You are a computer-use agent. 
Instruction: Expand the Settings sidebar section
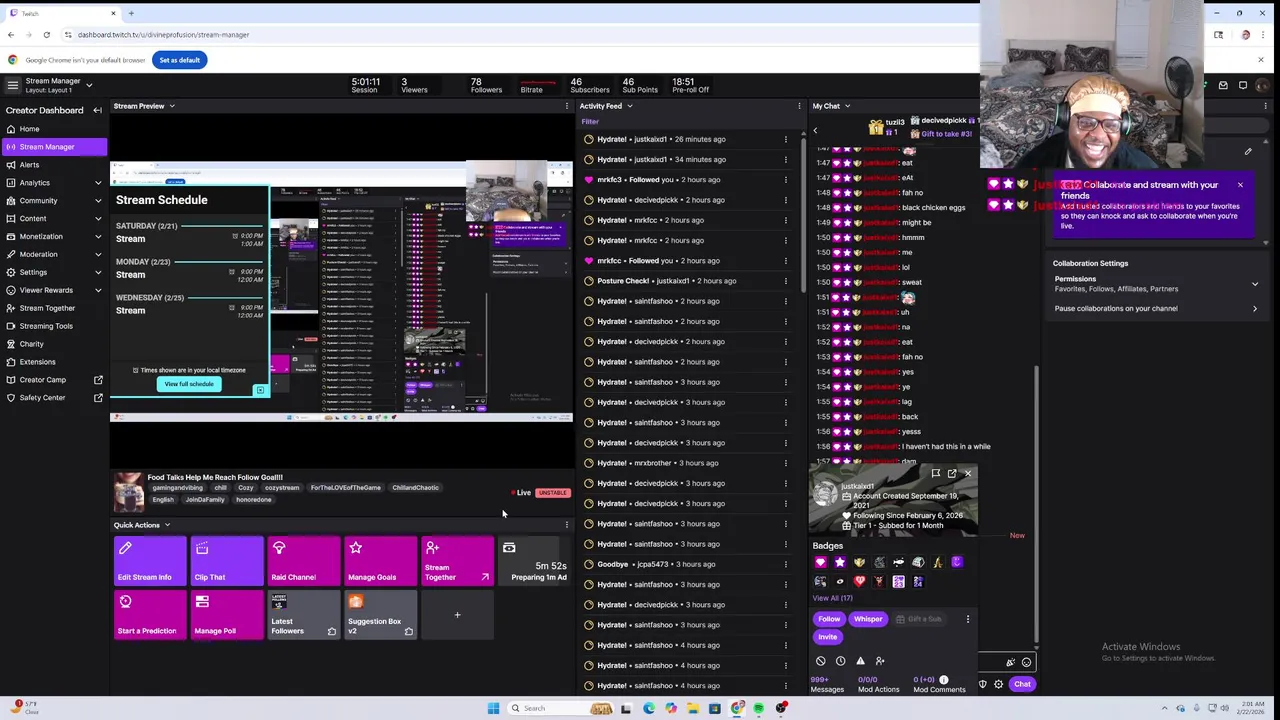coord(98,272)
